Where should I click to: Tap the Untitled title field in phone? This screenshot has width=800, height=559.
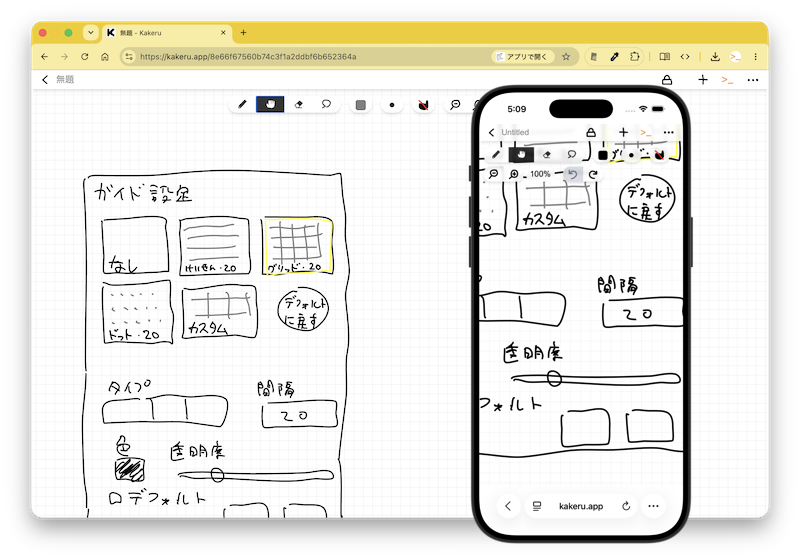click(515, 132)
